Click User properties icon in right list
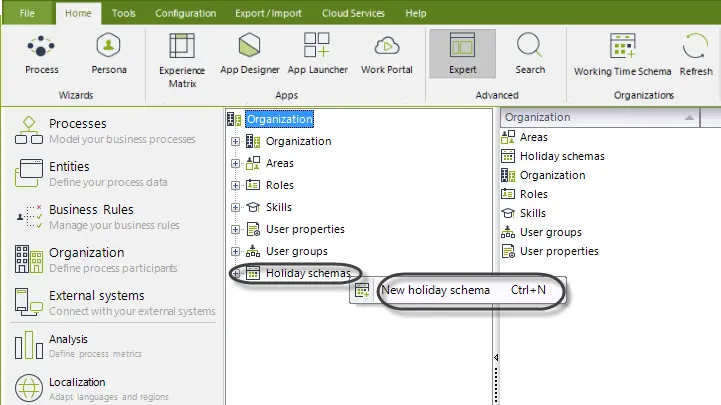This screenshot has width=721, height=405. [x=508, y=251]
